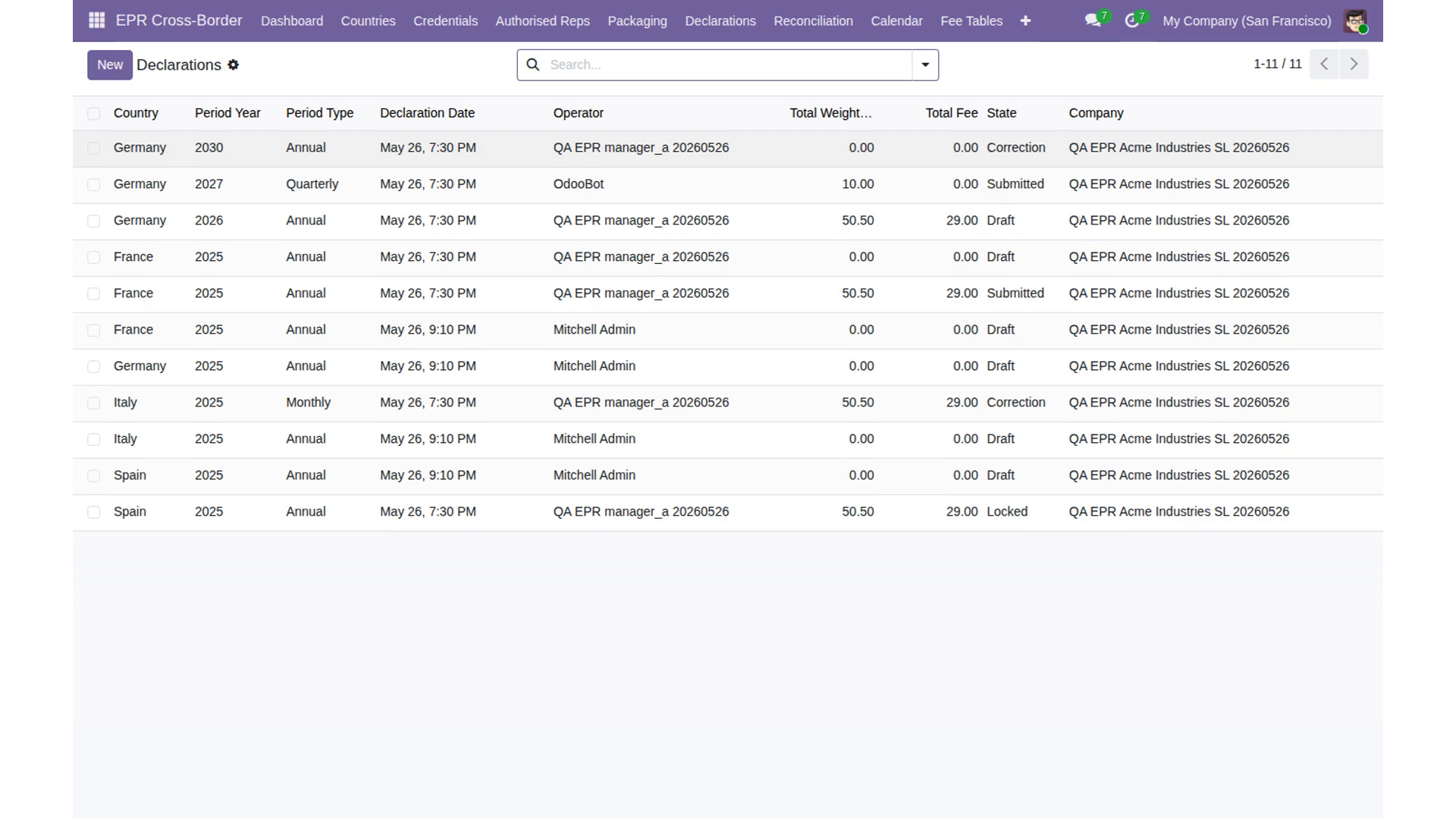Open the Countries menu
Image resolution: width=1456 pixels, height=819 pixels.
point(368,20)
